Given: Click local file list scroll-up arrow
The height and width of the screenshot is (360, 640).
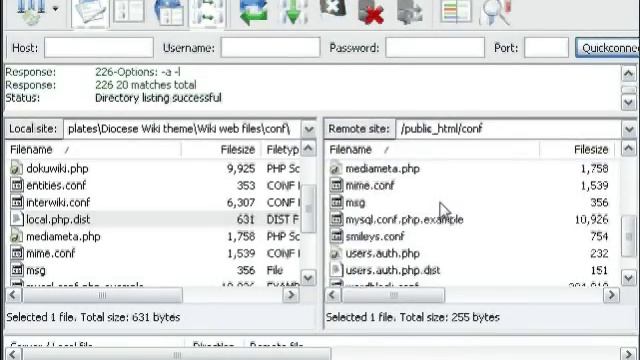Looking at the screenshot, I should (x=309, y=149).
